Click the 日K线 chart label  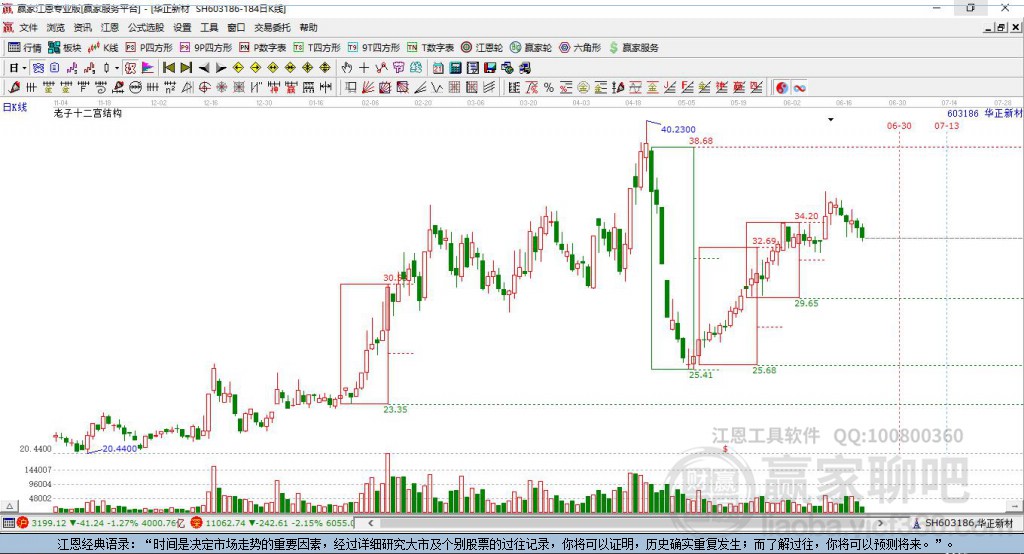click(15, 107)
